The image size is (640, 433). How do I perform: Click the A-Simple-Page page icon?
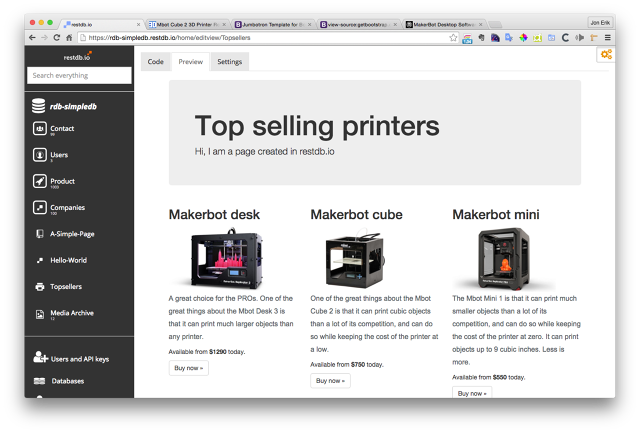point(40,234)
